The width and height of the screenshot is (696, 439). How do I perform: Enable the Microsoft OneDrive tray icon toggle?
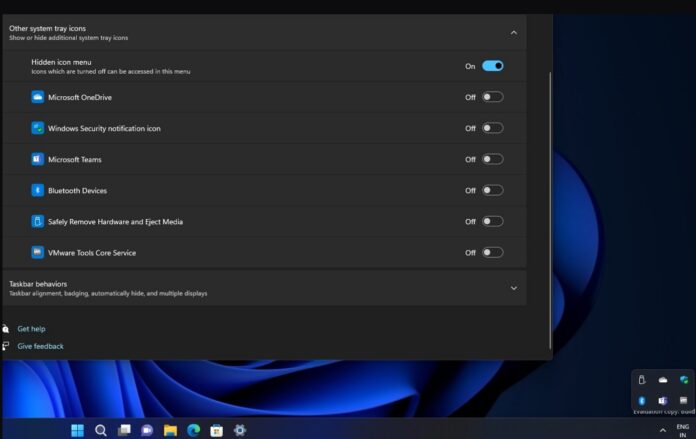[492, 97]
